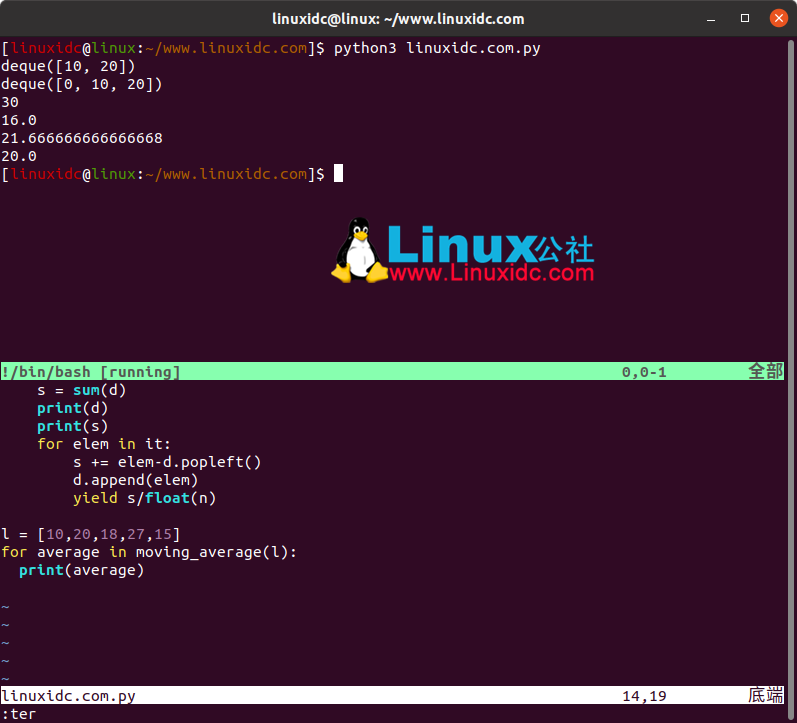Click the output value '30'

coord(10,102)
